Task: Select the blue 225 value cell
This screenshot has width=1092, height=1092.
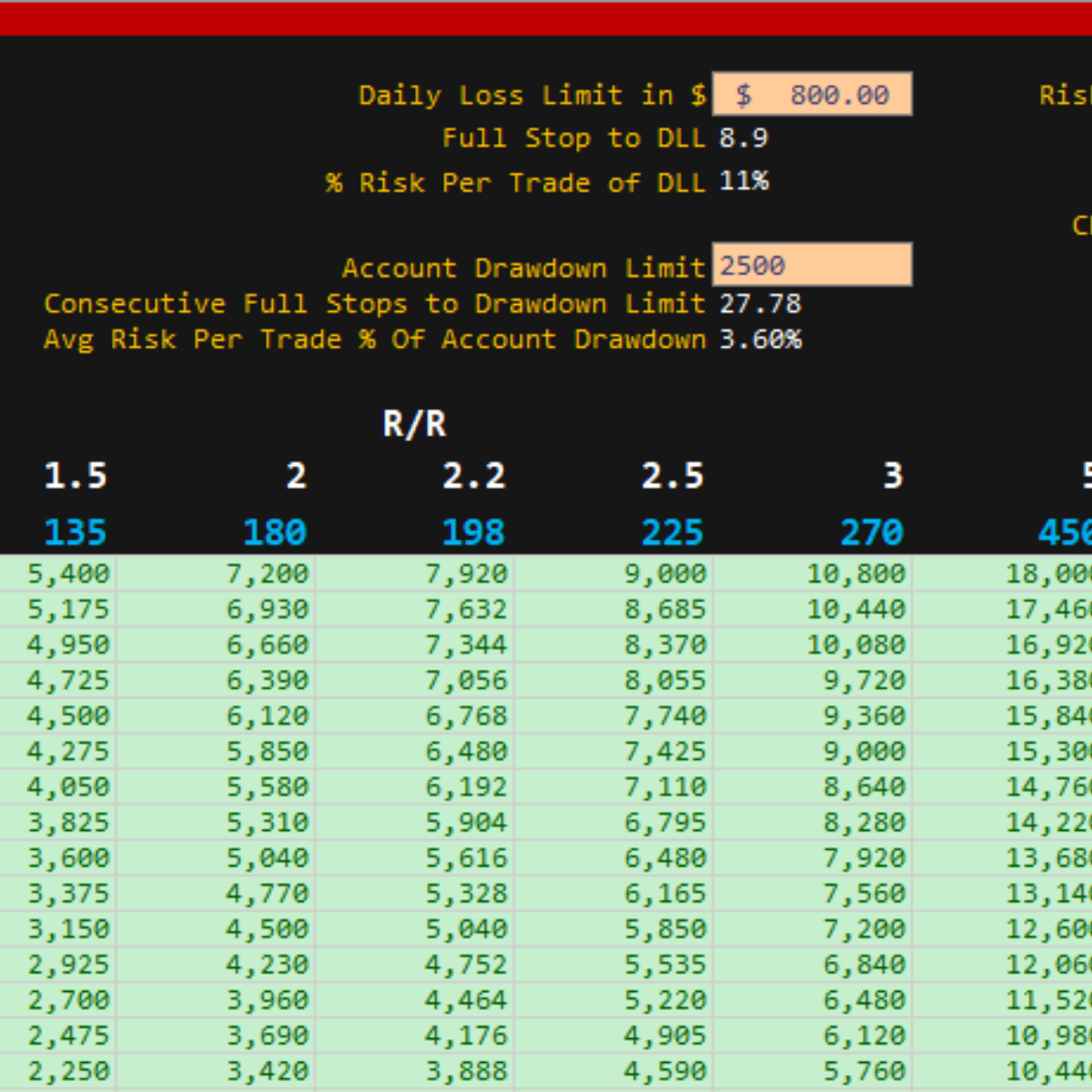Action: point(672,531)
